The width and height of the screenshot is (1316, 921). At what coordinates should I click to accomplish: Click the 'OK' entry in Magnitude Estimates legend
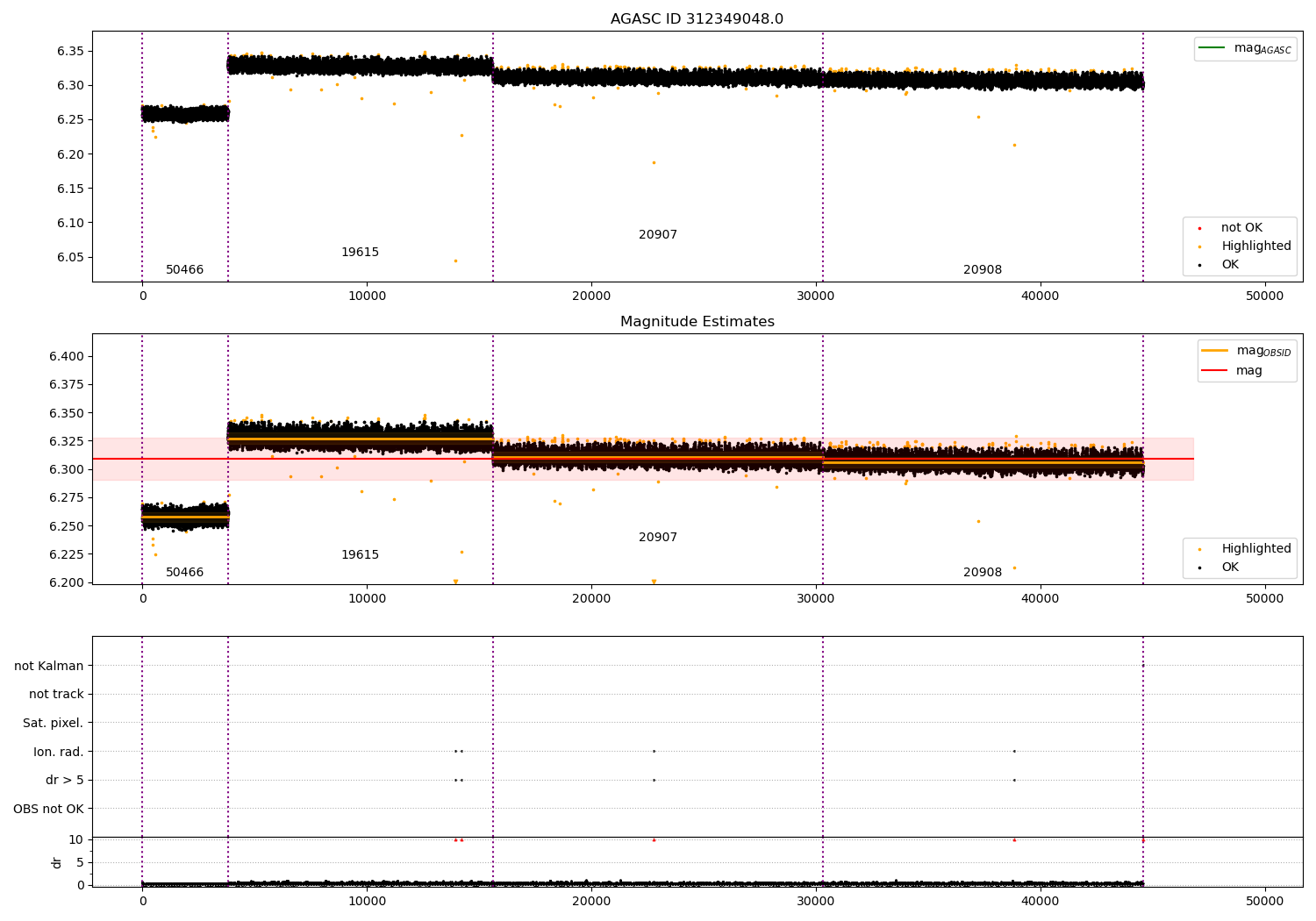click(1219, 568)
